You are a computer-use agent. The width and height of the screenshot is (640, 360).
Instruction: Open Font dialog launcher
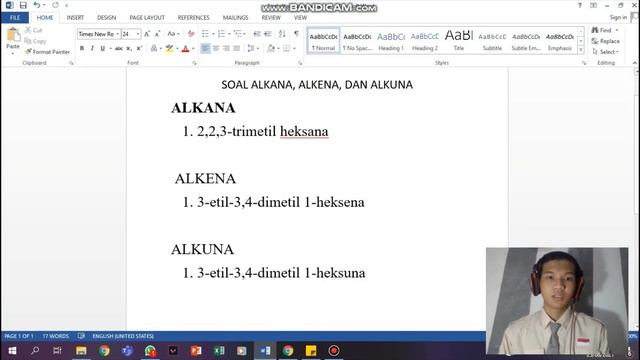194,63
